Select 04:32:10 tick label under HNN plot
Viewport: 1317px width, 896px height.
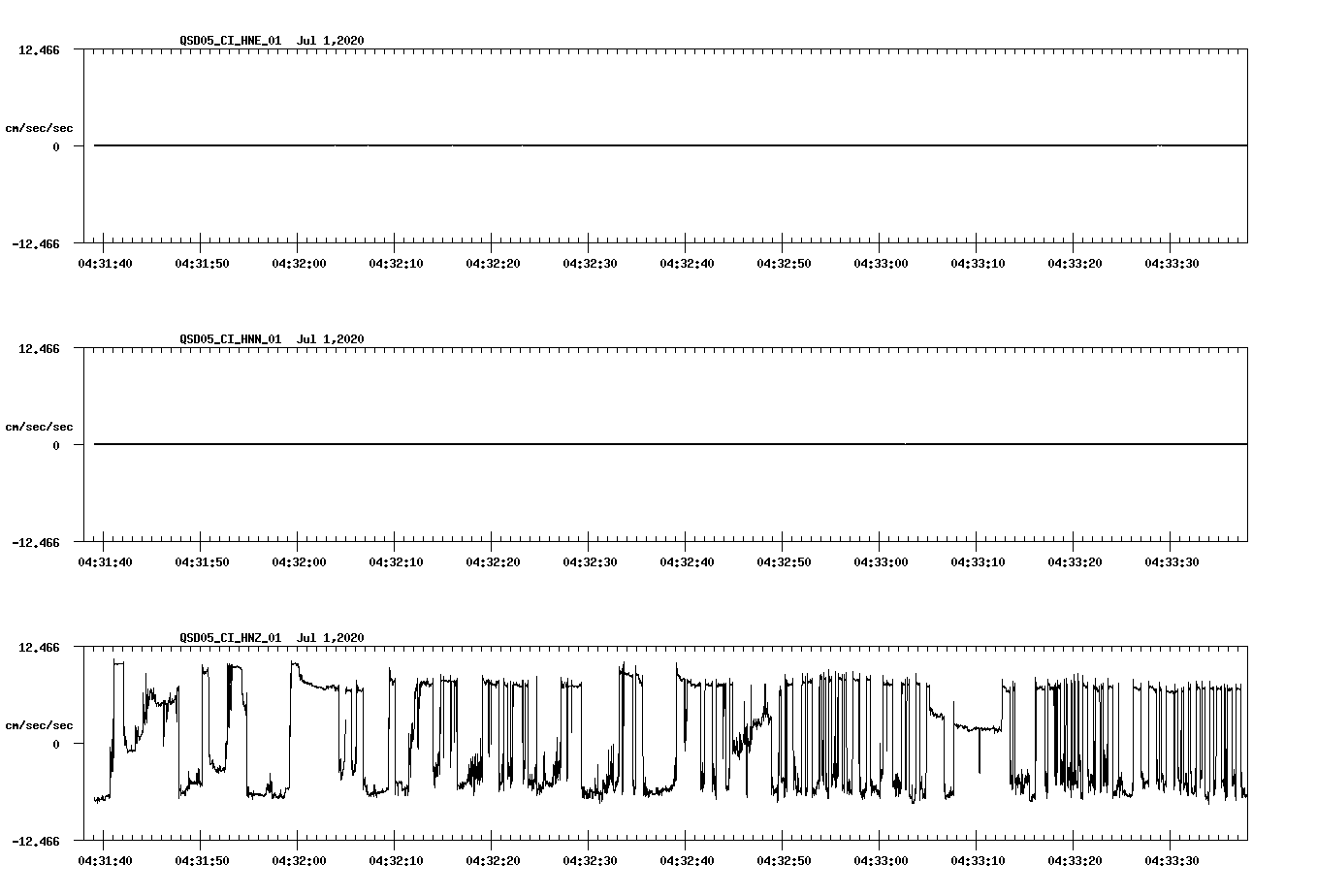pos(396,562)
